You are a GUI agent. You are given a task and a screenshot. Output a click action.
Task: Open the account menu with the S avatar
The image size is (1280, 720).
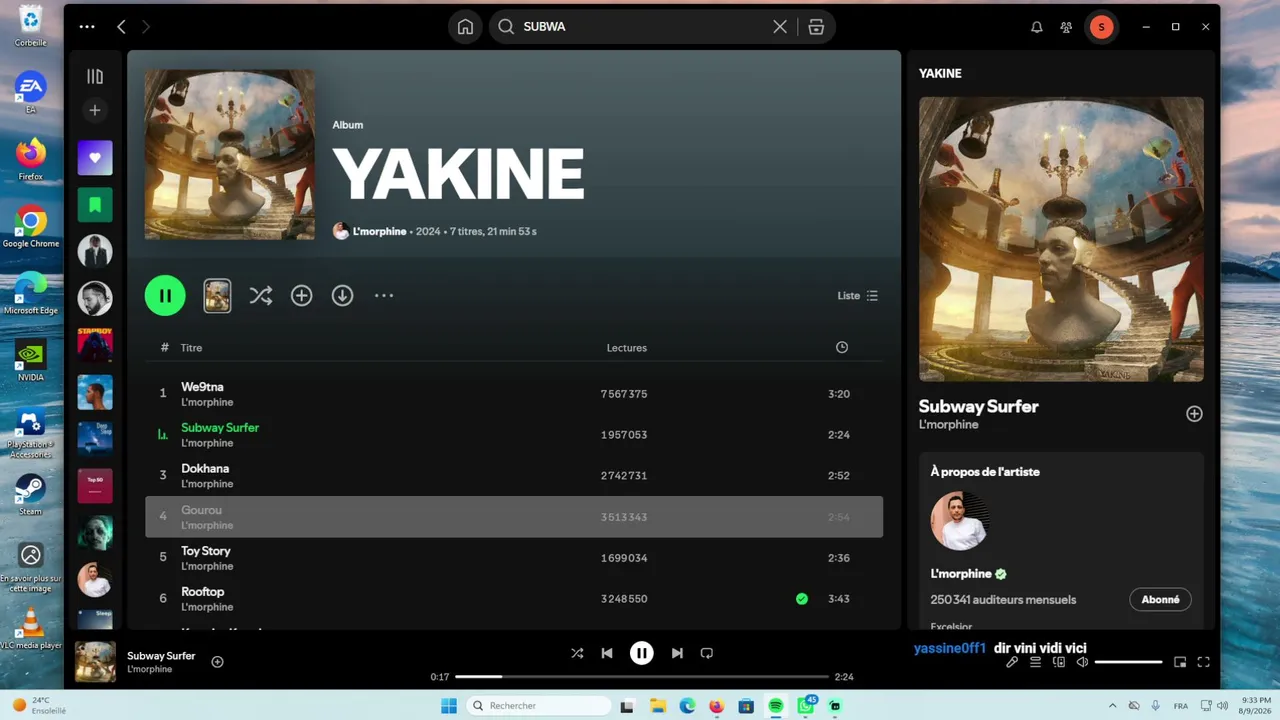[x=1101, y=27]
